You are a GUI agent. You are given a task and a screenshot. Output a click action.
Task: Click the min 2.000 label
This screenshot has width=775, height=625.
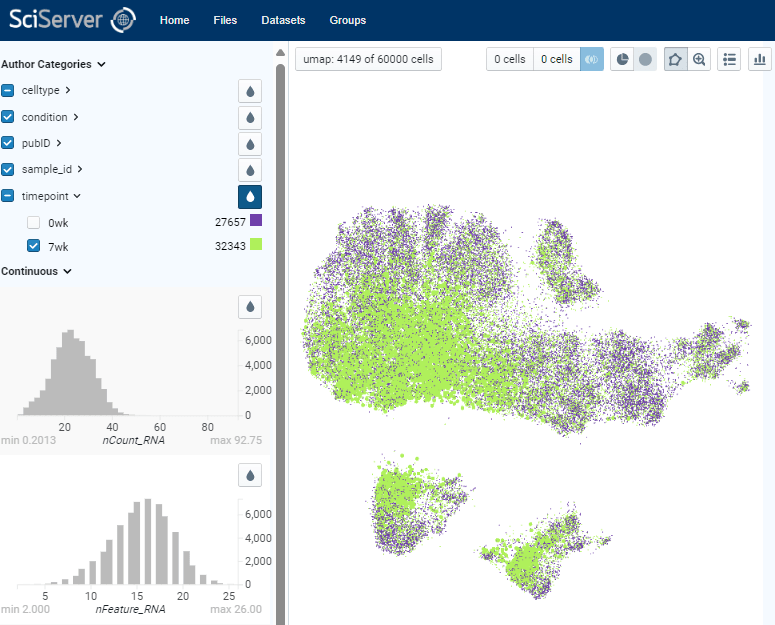point(25,609)
